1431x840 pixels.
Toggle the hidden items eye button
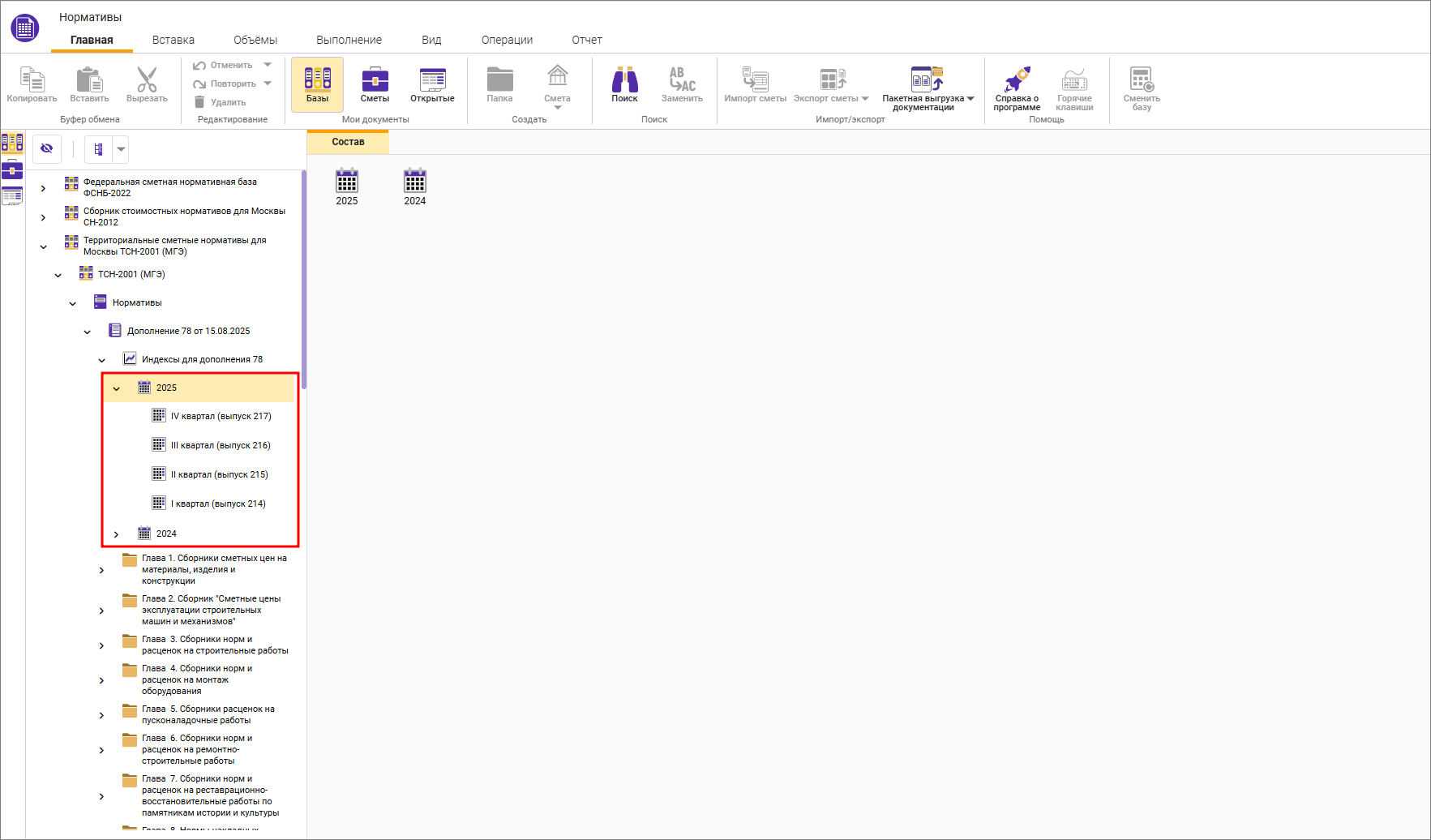pos(47,148)
